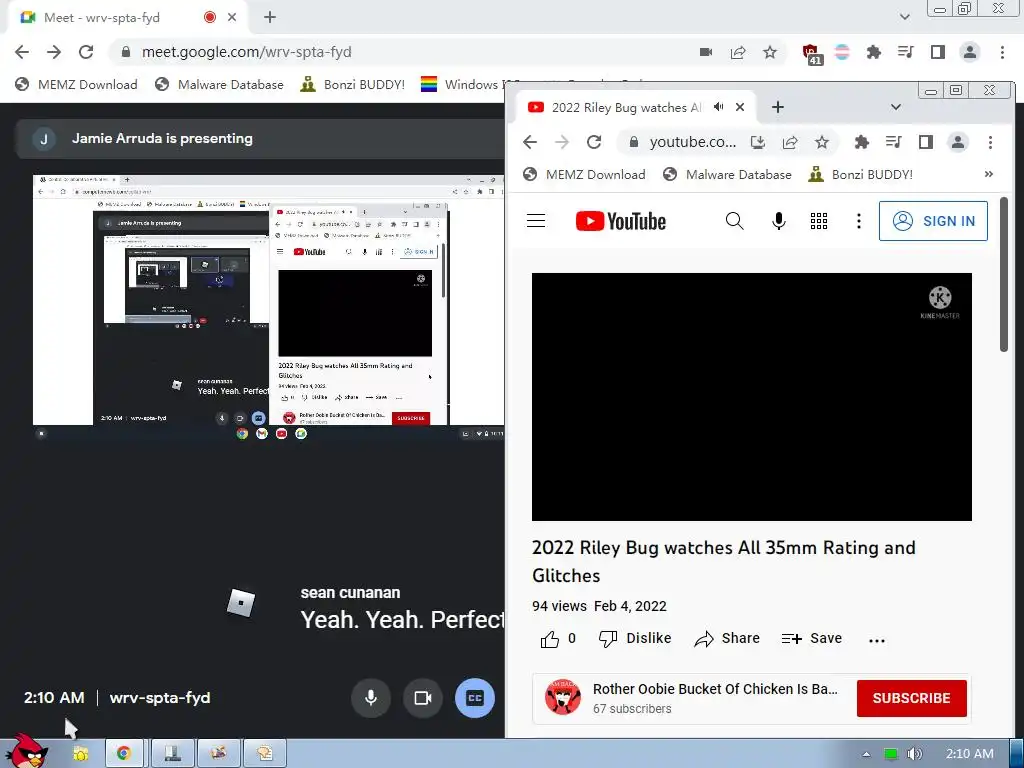1024x768 pixels.
Task: Dislike the Riley Bug video
Action: pyautogui.click(x=635, y=639)
